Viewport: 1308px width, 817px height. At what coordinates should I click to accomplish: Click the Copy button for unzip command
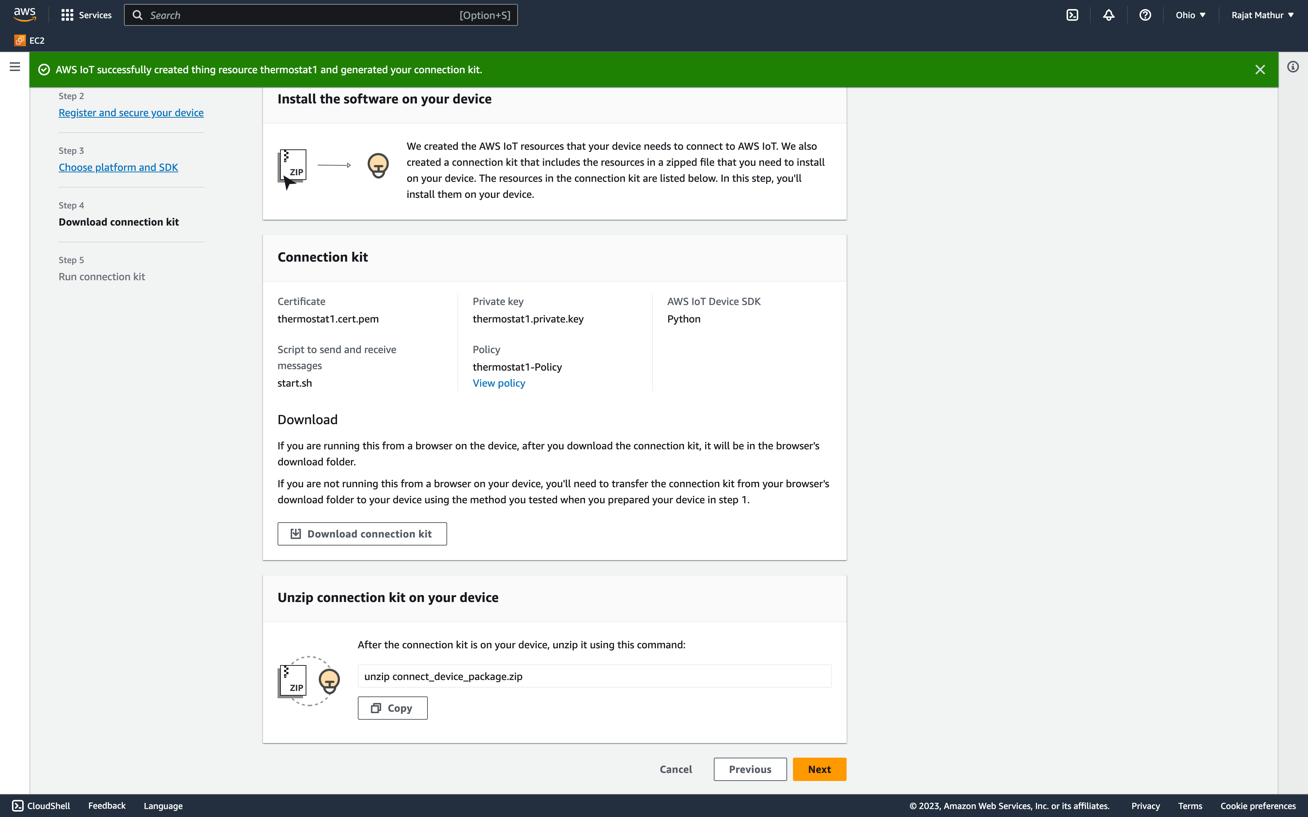coord(393,708)
